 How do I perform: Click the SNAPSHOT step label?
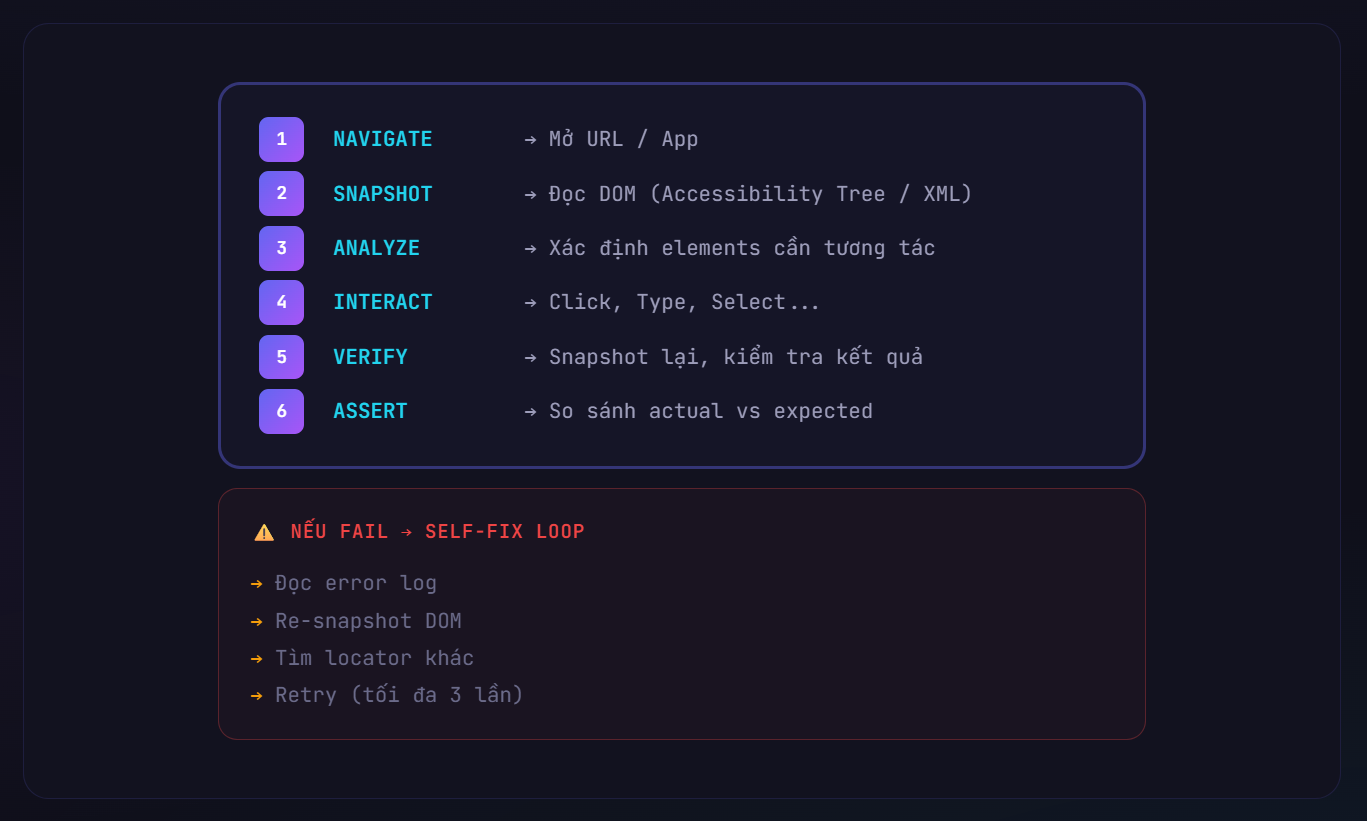383,194
